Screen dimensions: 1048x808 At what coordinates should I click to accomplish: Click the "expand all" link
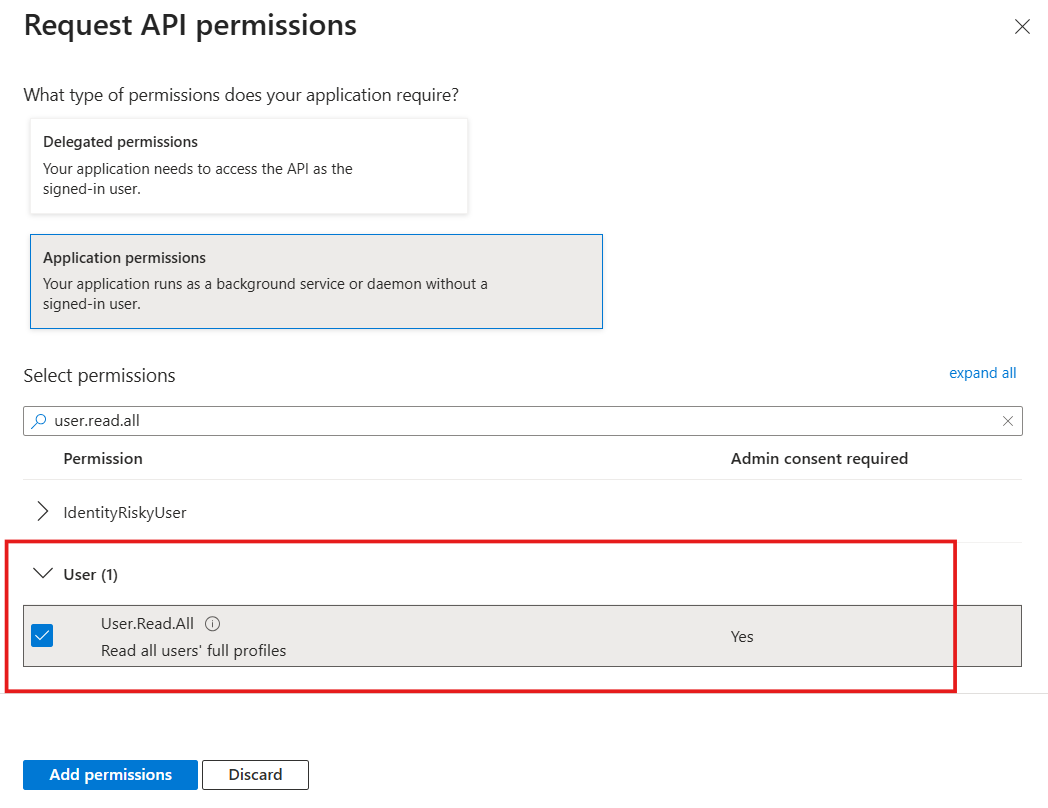[982, 373]
